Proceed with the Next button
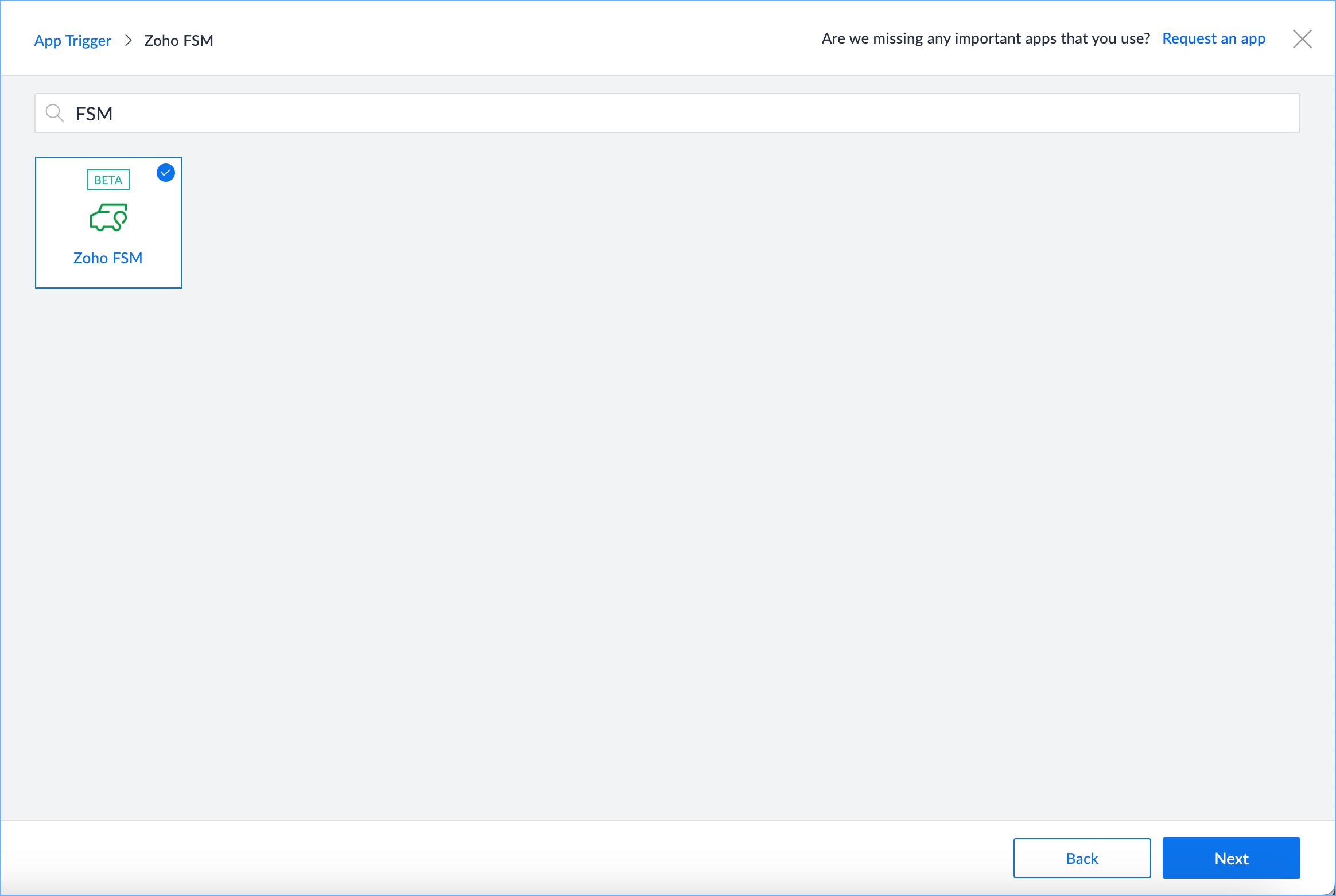The width and height of the screenshot is (1336, 896). point(1231,858)
